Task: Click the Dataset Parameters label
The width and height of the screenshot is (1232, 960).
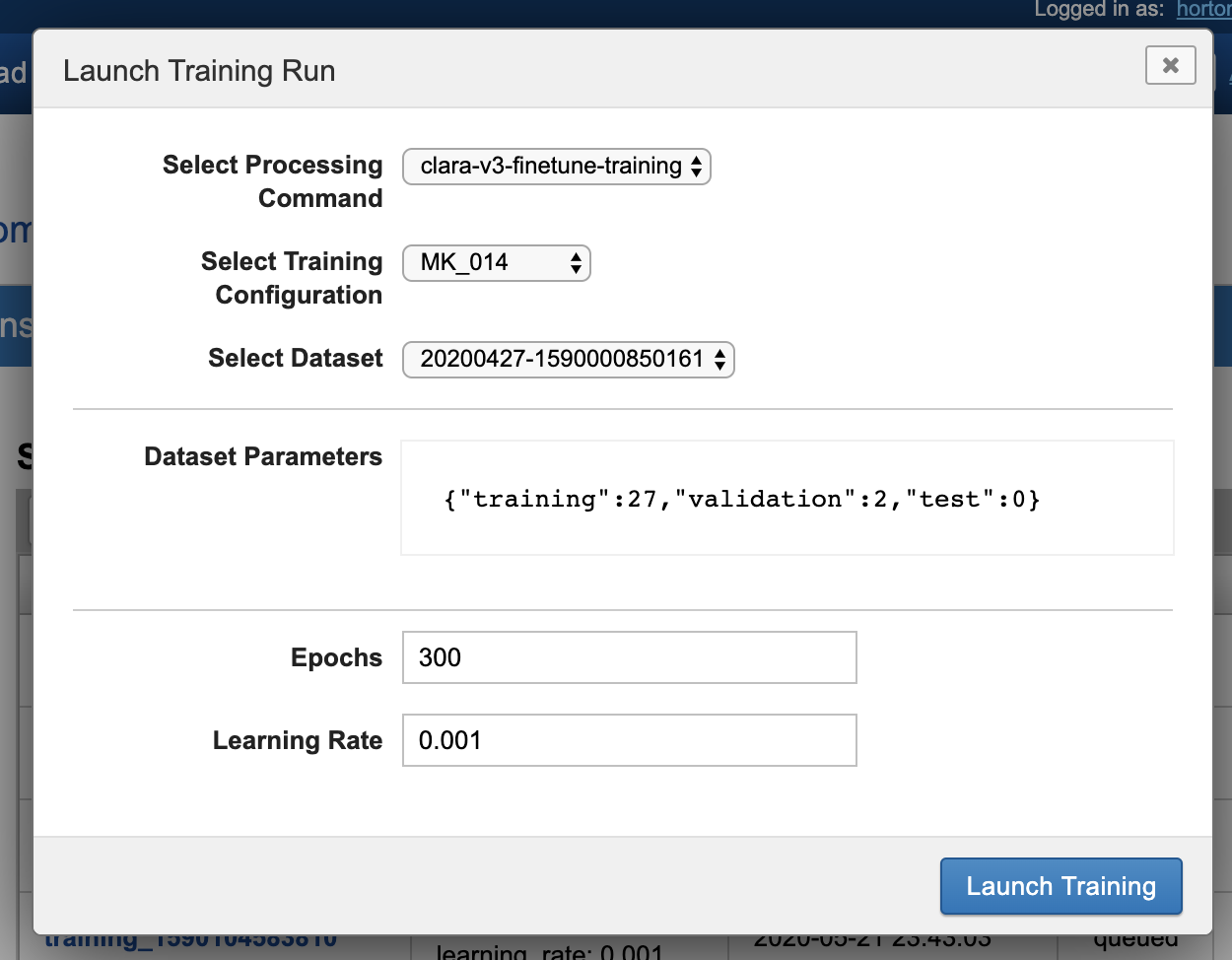Action: (263, 456)
